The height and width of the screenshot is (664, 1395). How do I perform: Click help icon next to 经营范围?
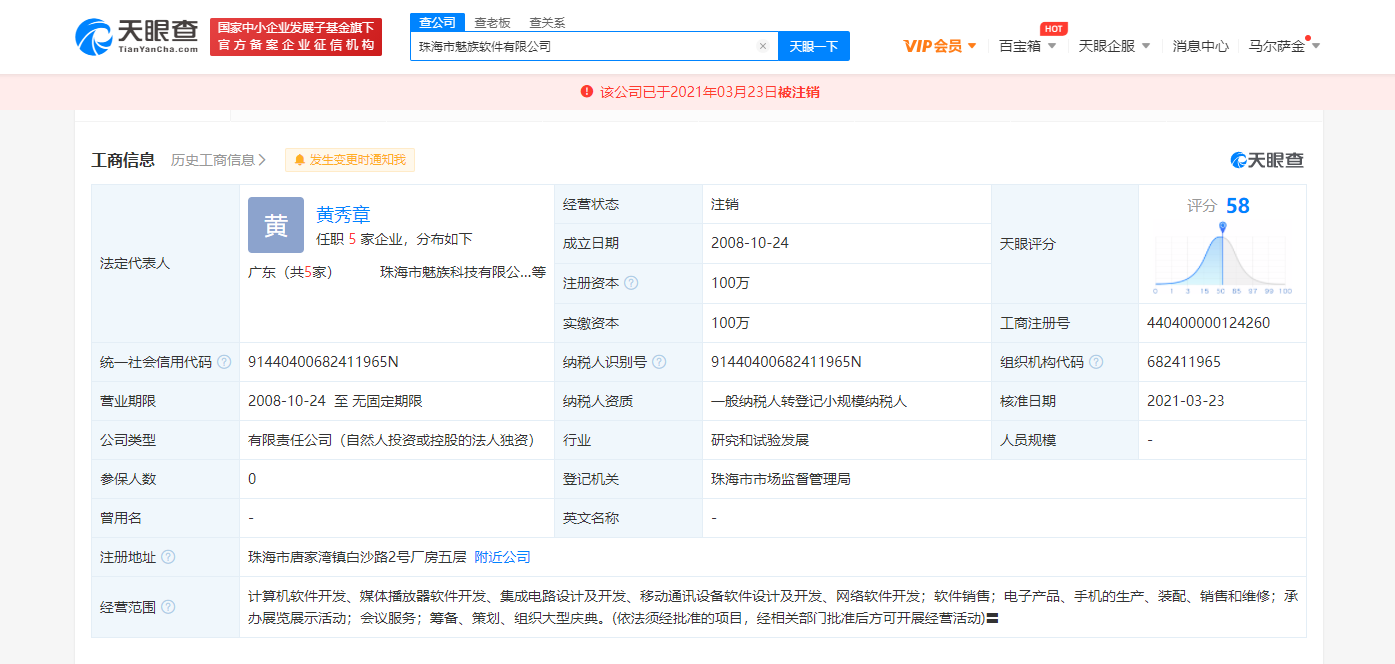coord(168,605)
